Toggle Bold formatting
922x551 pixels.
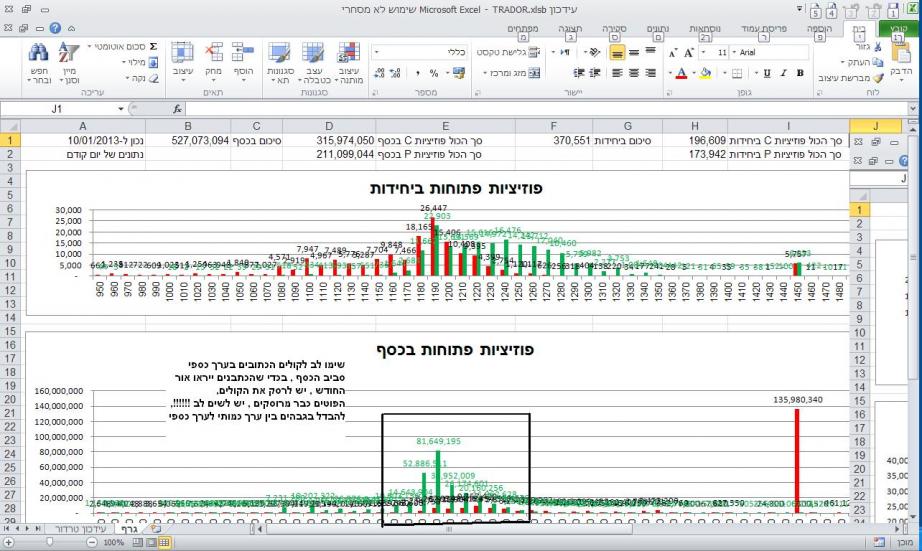[x=798, y=74]
